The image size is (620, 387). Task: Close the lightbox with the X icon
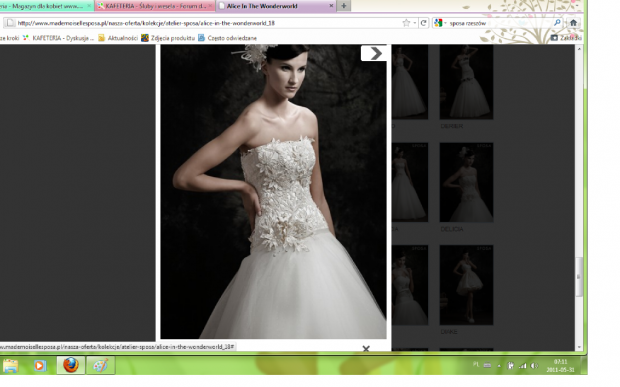point(366,349)
